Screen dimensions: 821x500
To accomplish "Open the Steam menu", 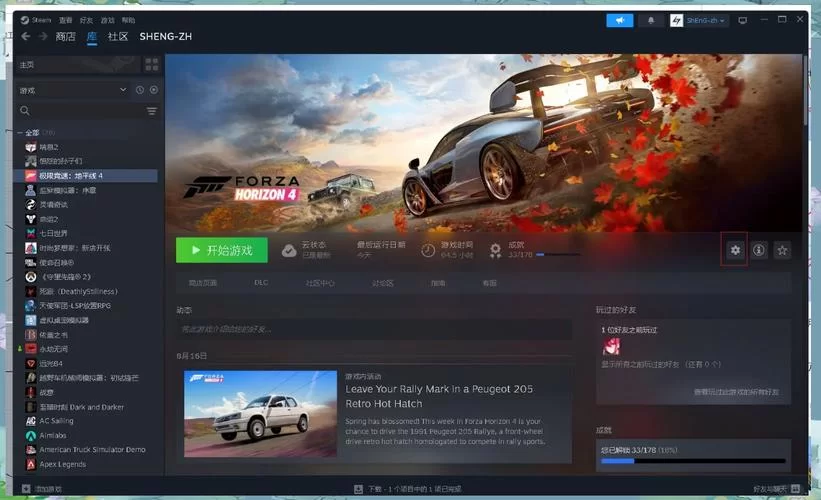I will coord(36,20).
